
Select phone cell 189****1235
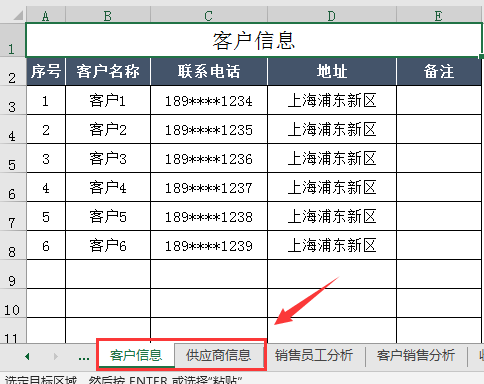tap(209, 130)
